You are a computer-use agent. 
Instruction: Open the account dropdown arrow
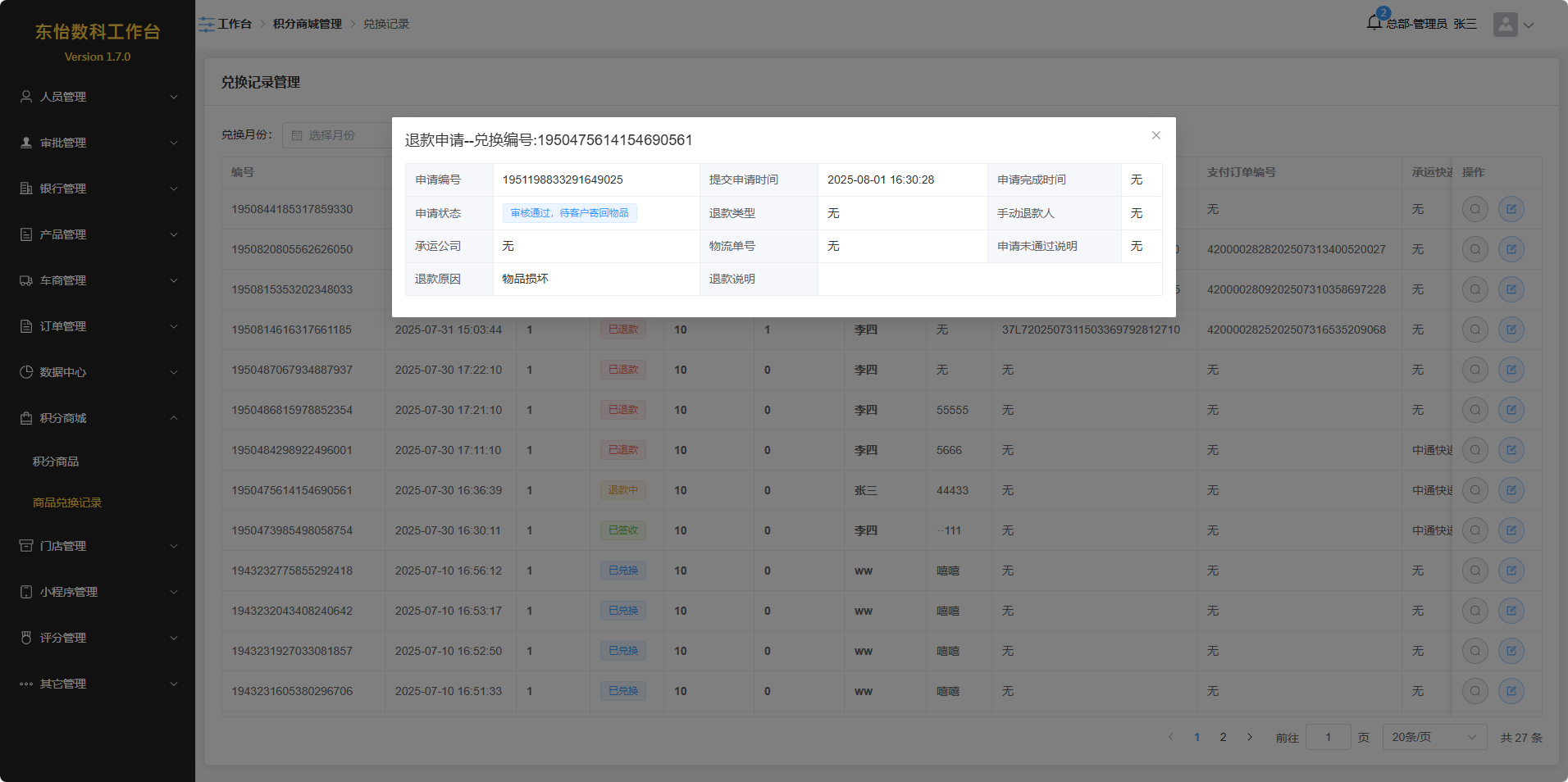click(x=1529, y=25)
